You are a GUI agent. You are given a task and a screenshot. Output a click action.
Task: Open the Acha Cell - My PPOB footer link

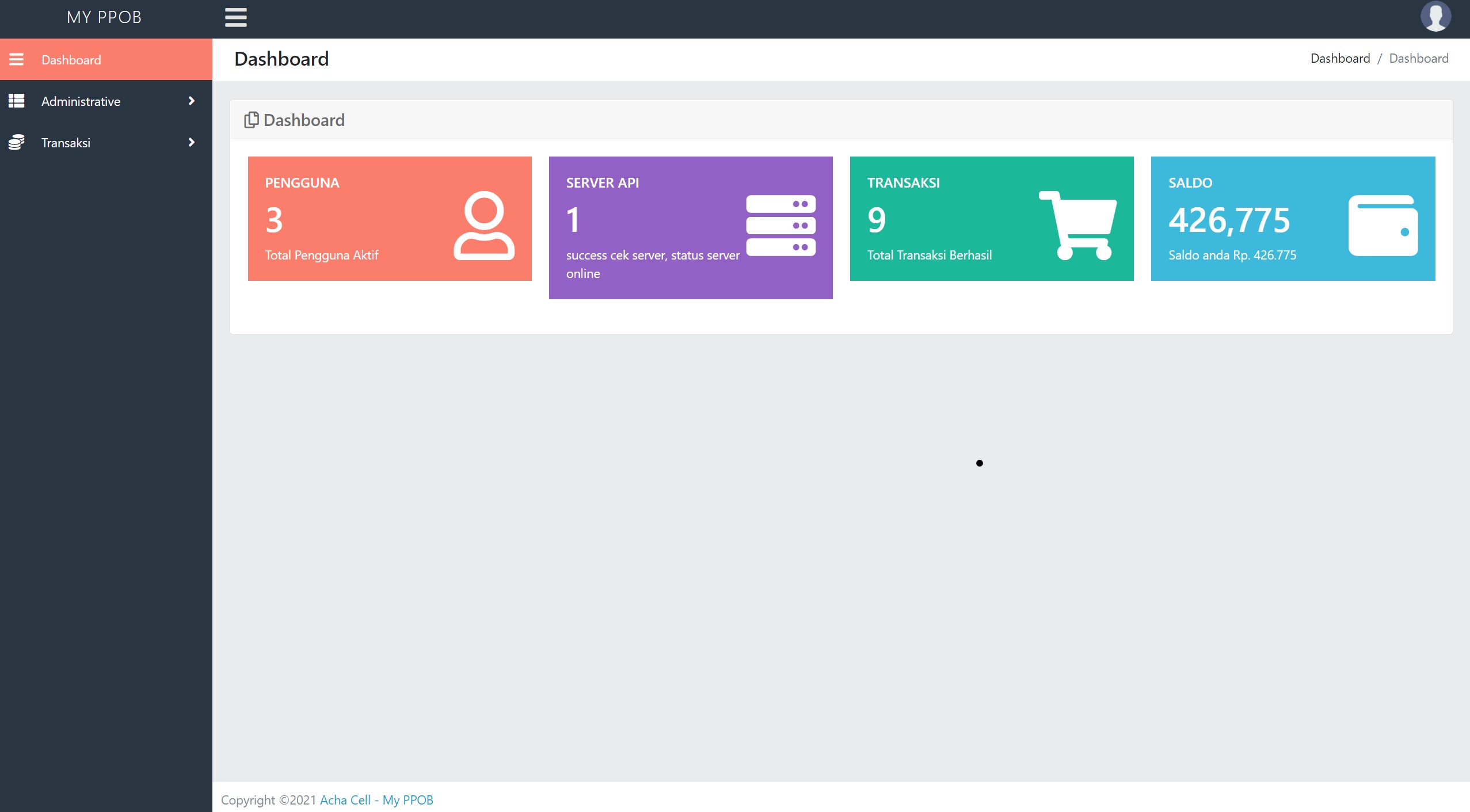click(x=376, y=800)
